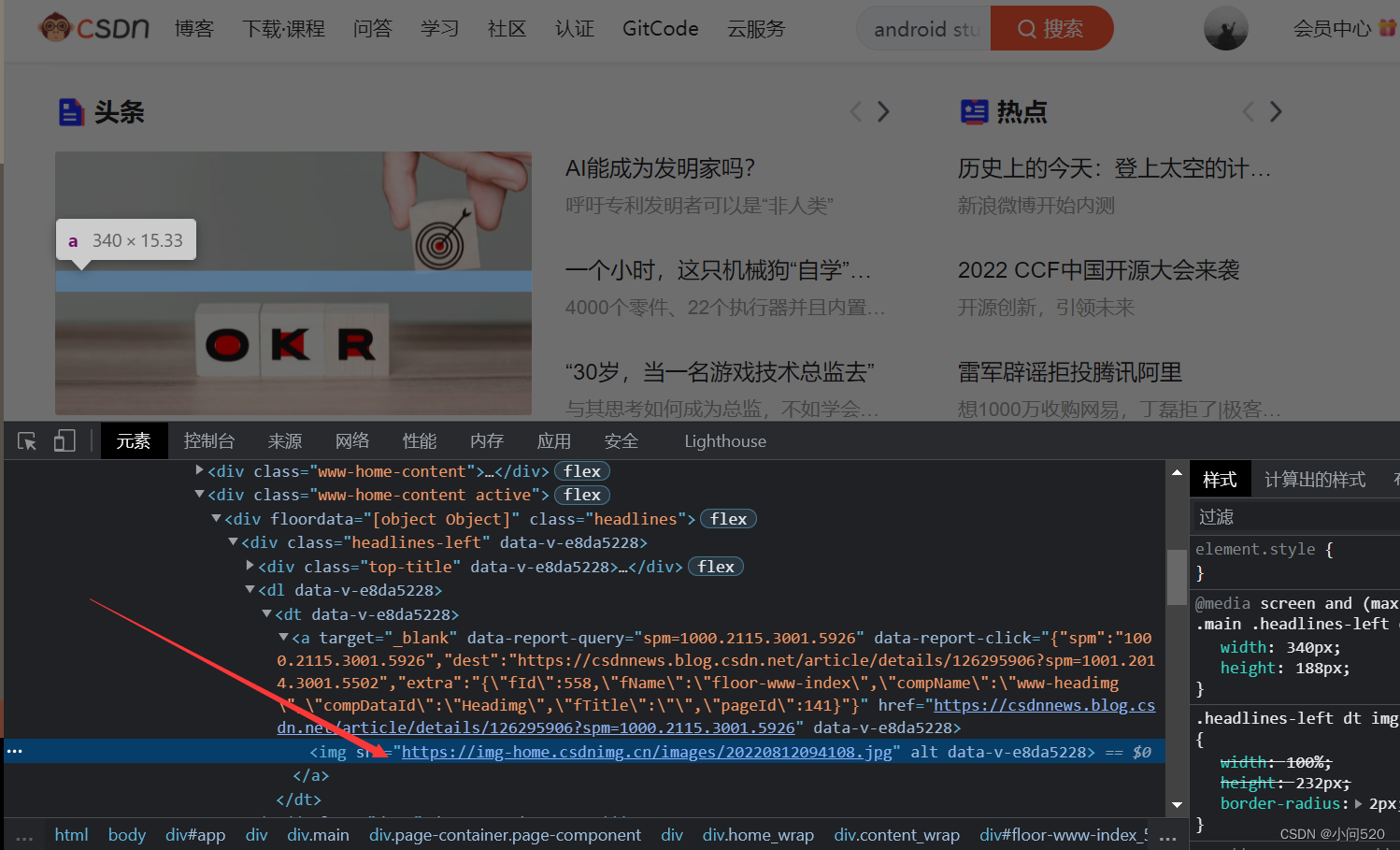Viewport: 1400px width, 850px height.
Task: Show previous 头条 headlines arrow
Action: click(856, 112)
